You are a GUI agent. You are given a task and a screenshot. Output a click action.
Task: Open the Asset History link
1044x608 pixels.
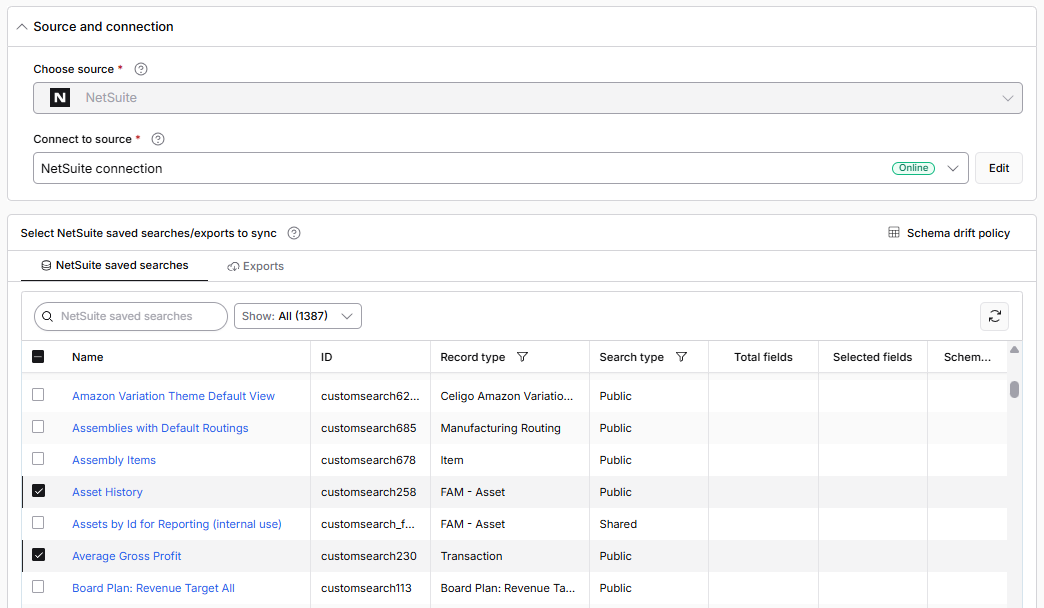[107, 492]
